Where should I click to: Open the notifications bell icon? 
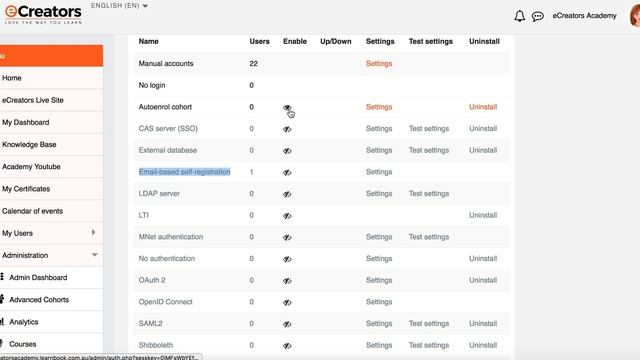click(x=519, y=16)
